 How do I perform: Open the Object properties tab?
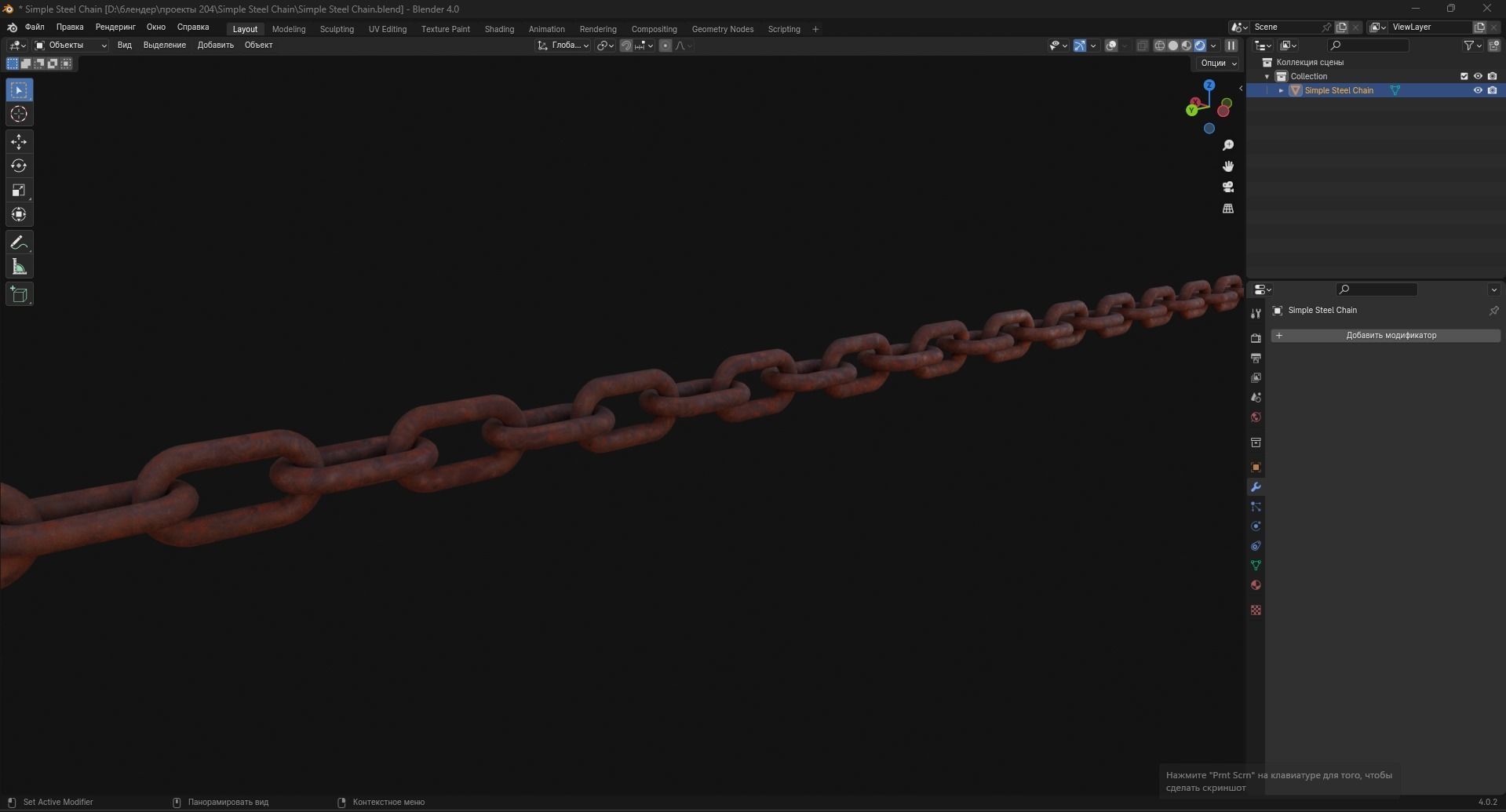(x=1256, y=467)
